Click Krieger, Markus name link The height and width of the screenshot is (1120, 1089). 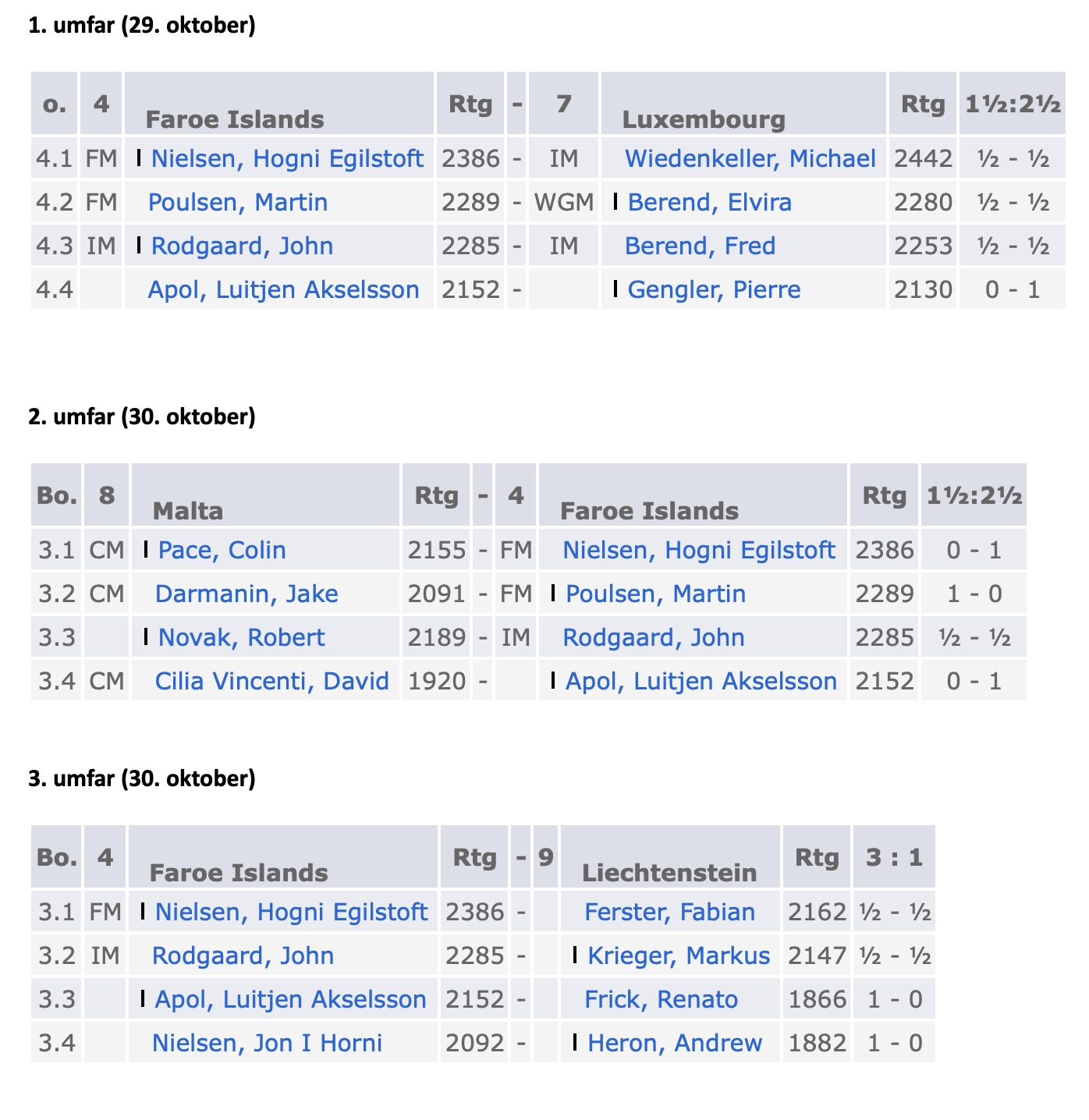pyautogui.click(x=679, y=955)
